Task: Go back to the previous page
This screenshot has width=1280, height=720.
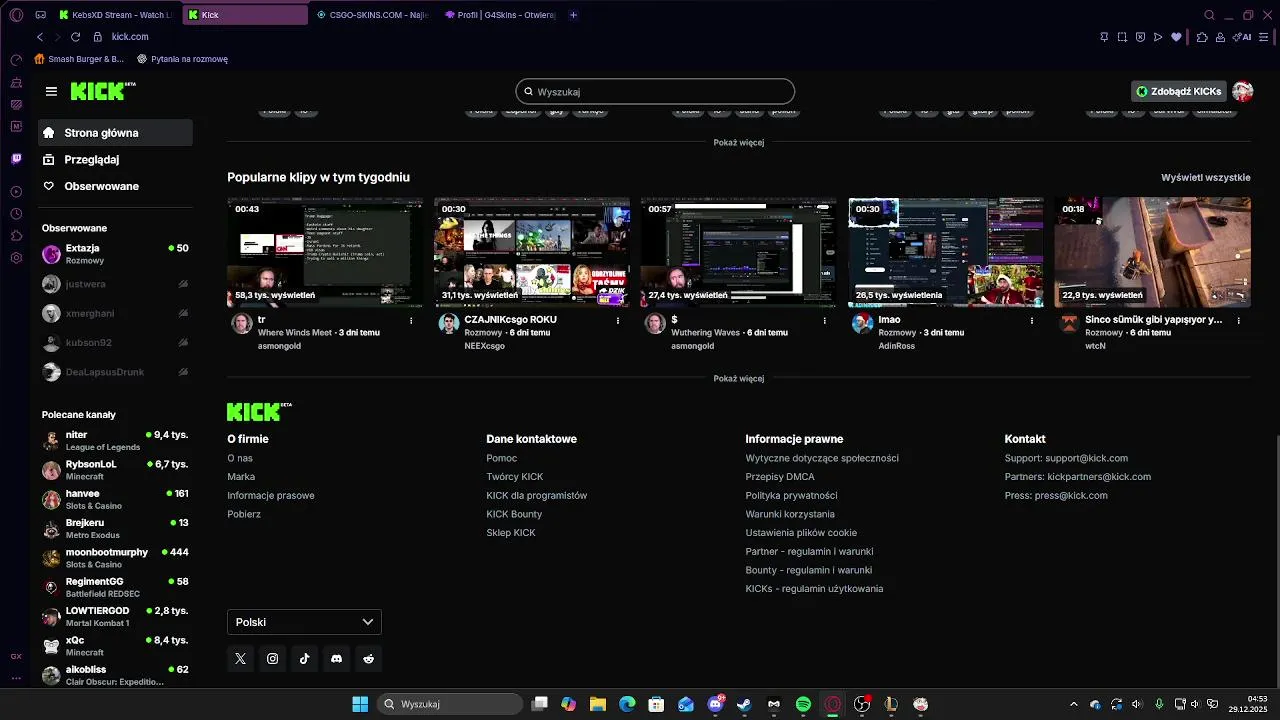Action: 40,37
